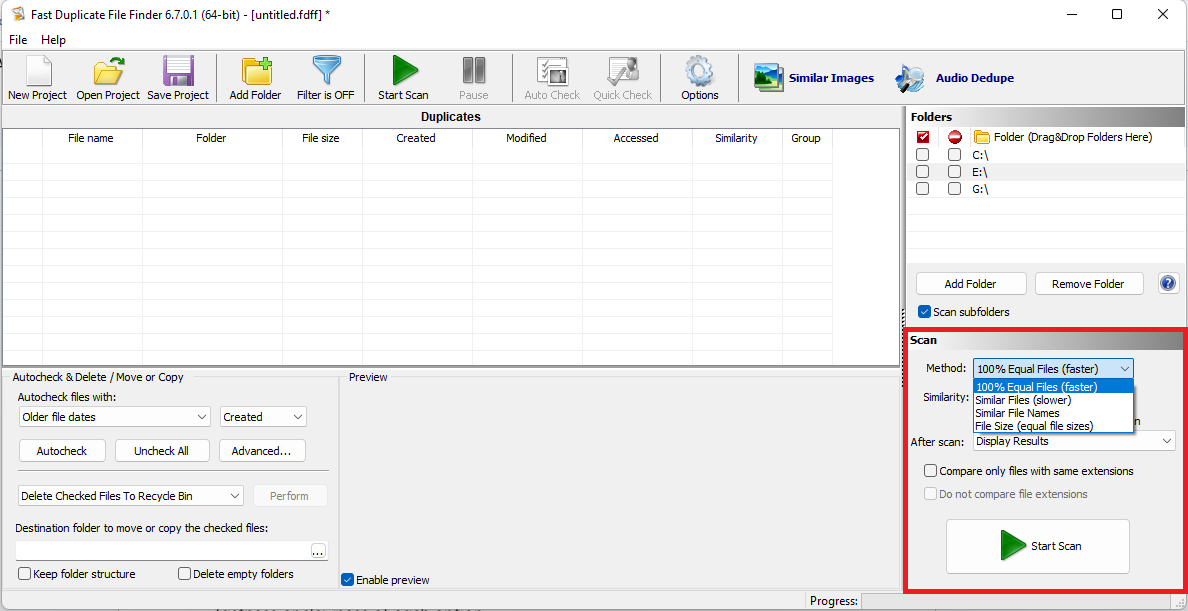Open an existing project via Open Project
Viewport: 1188px width, 611px height.
click(x=108, y=77)
